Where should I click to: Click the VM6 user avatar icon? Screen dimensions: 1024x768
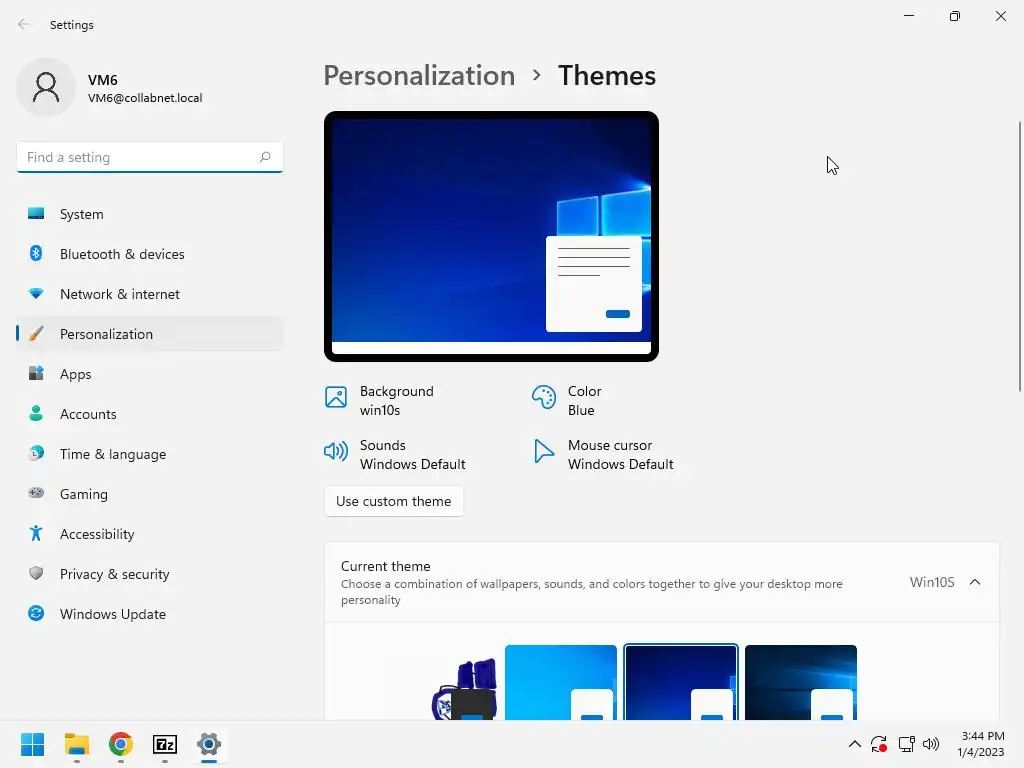tap(46, 87)
